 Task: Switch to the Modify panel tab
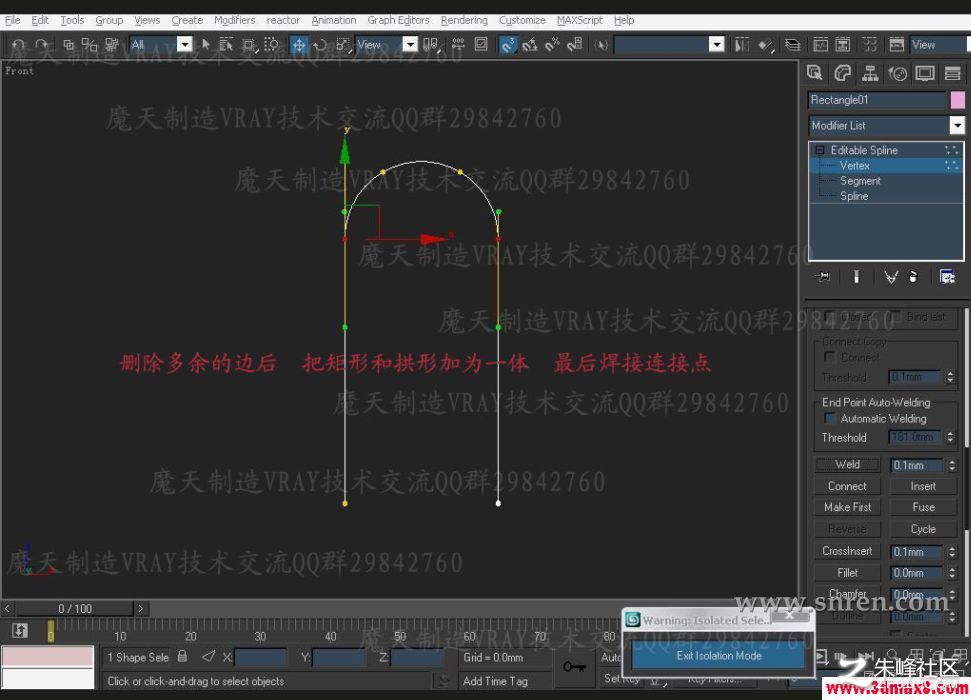tap(842, 74)
